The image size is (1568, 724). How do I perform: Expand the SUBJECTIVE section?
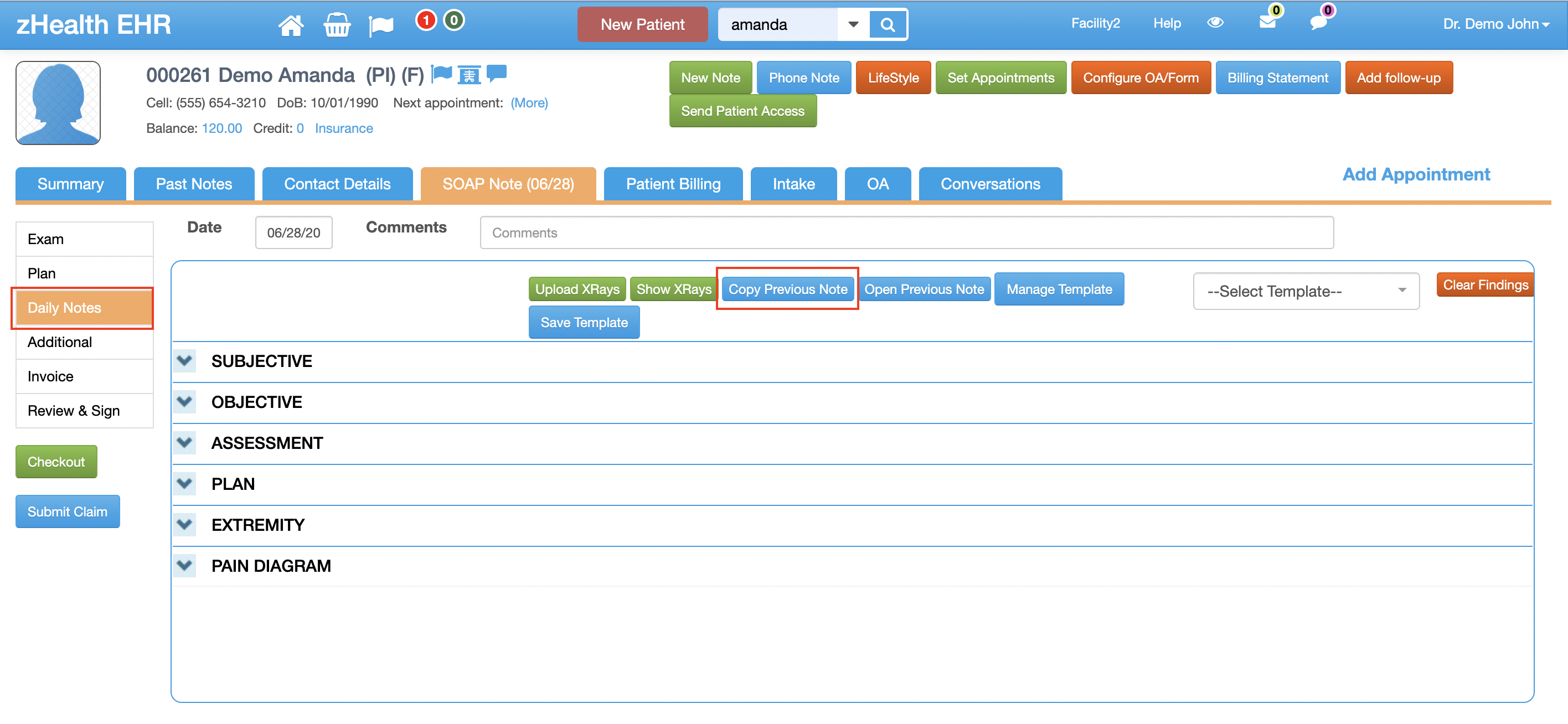point(184,360)
